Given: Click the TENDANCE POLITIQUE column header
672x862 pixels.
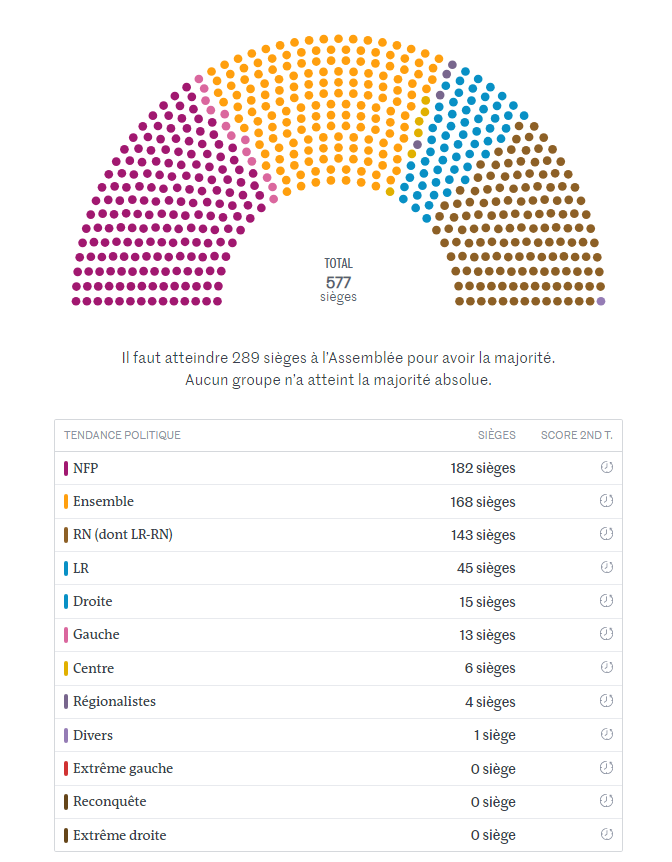Looking at the screenshot, I should click(122, 435).
